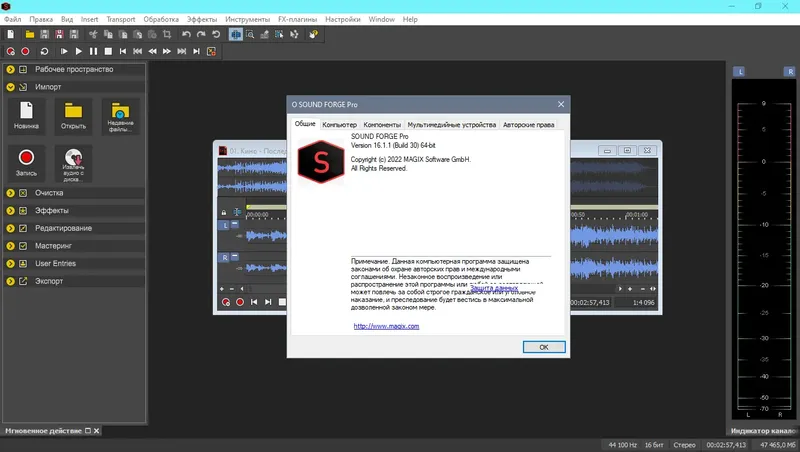Open a file using the yellow folder toolbar icon

coord(30,34)
